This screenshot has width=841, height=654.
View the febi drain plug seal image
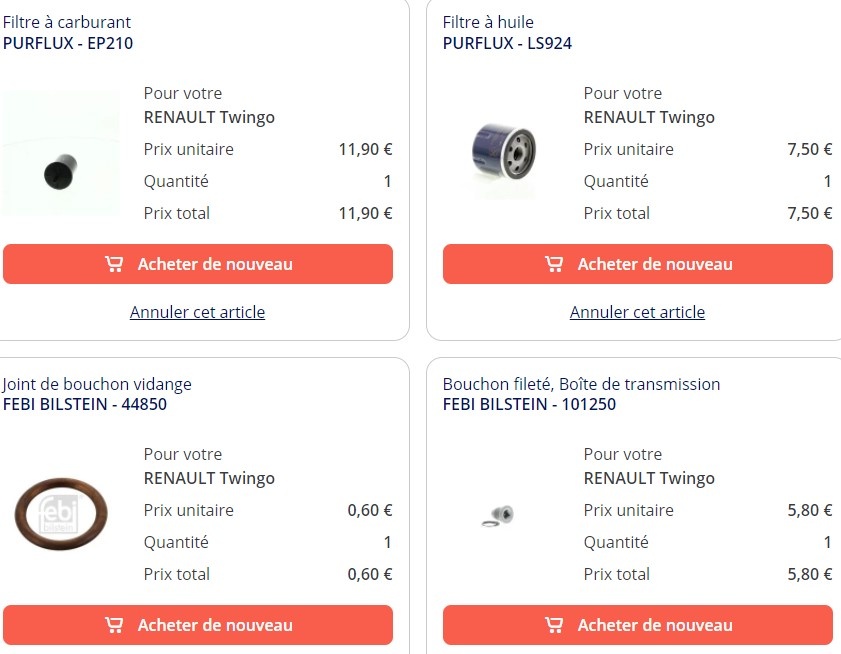click(x=60, y=514)
